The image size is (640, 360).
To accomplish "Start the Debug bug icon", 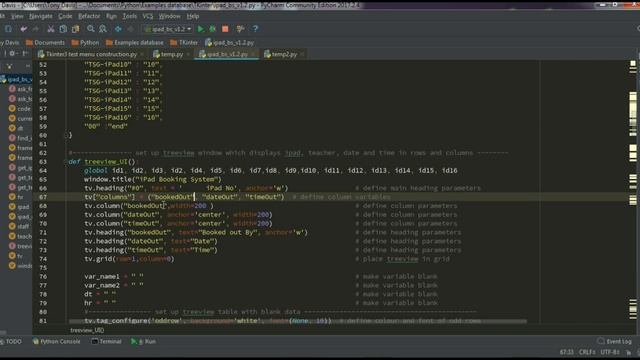I will 213,29.
